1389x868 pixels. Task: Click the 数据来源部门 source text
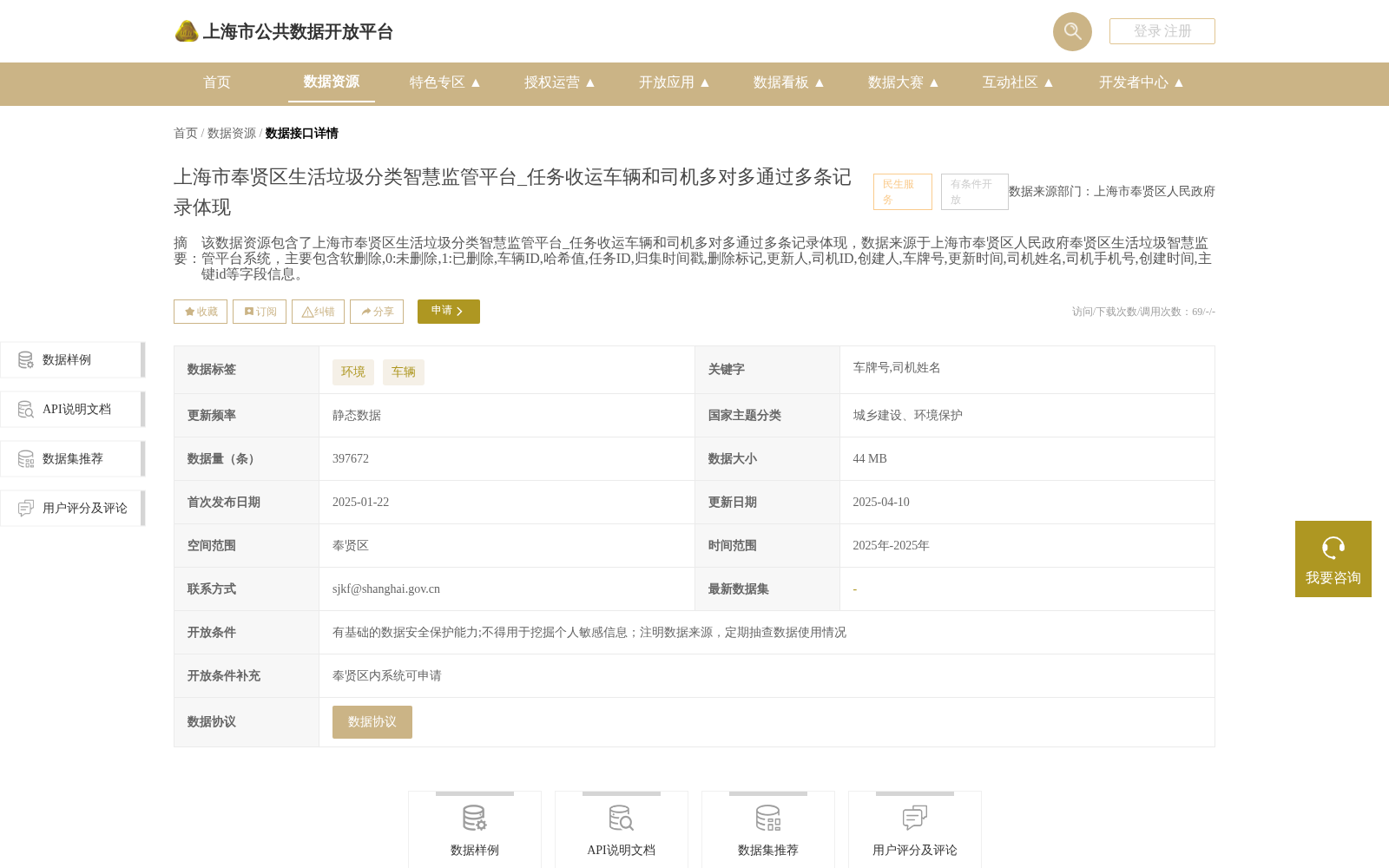1112,191
